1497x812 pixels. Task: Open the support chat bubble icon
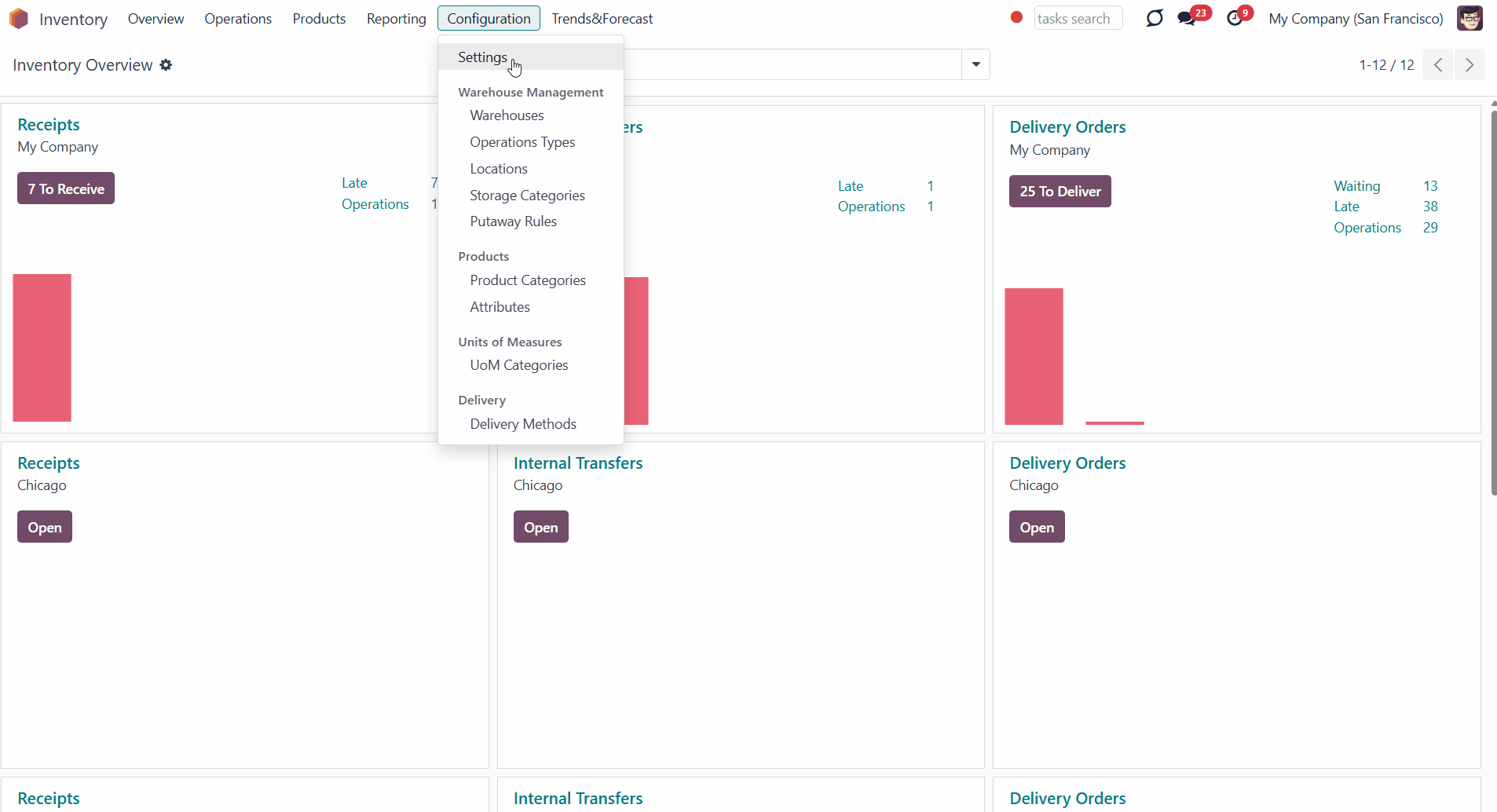(x=1154, y=18)
